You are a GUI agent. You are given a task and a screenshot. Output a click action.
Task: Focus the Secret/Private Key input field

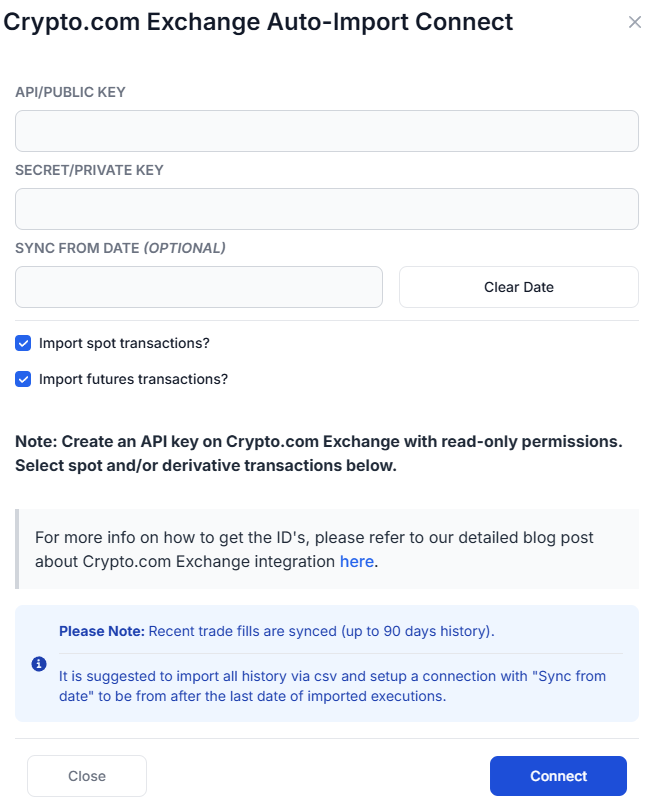(327, 209)
